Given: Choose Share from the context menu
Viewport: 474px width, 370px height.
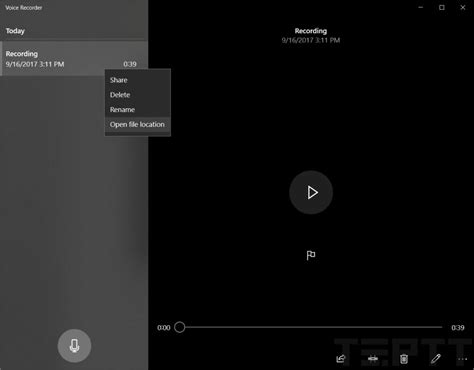Looking at the screenshot, I should (138, 80).
